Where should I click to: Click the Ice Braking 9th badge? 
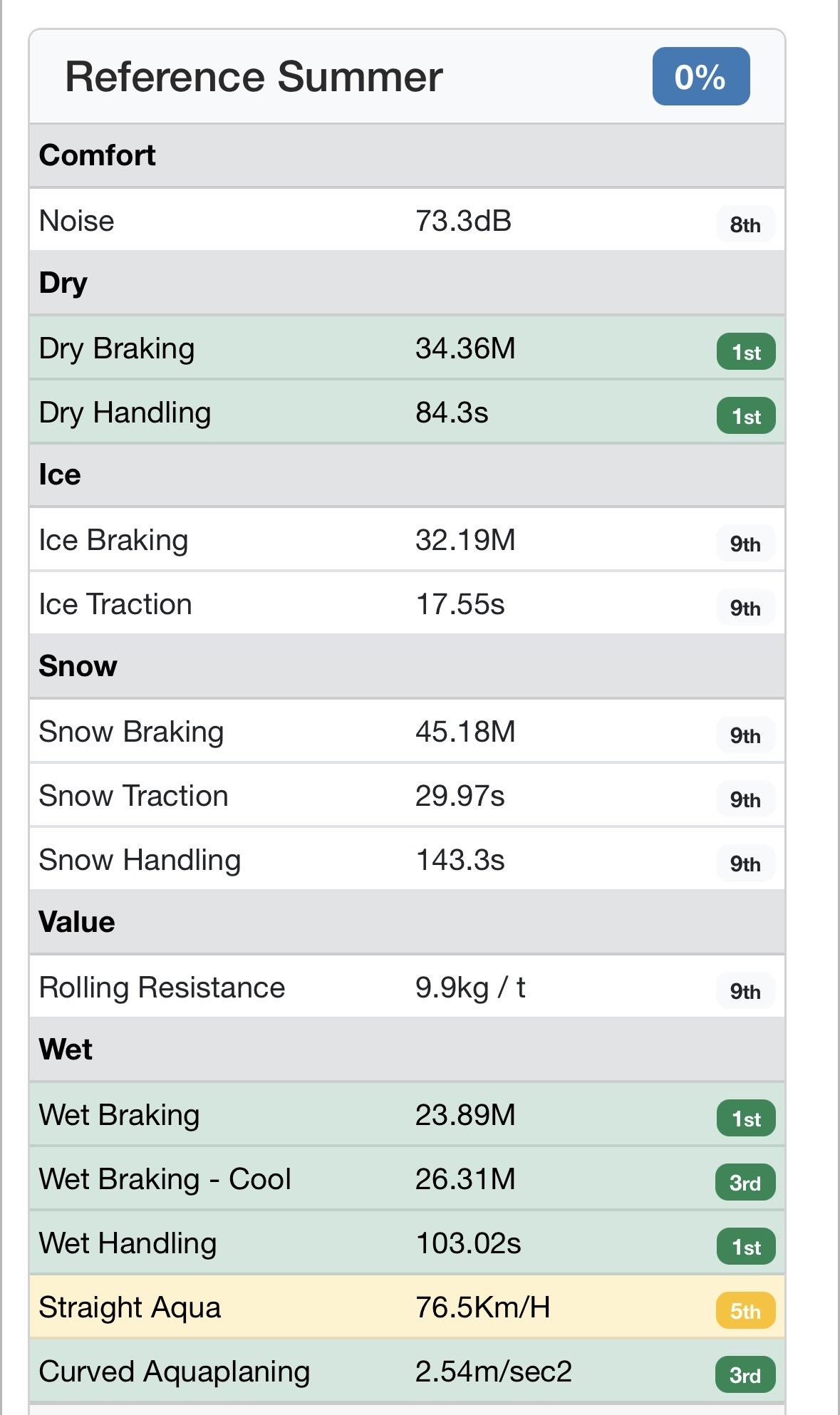pos(745,544)
